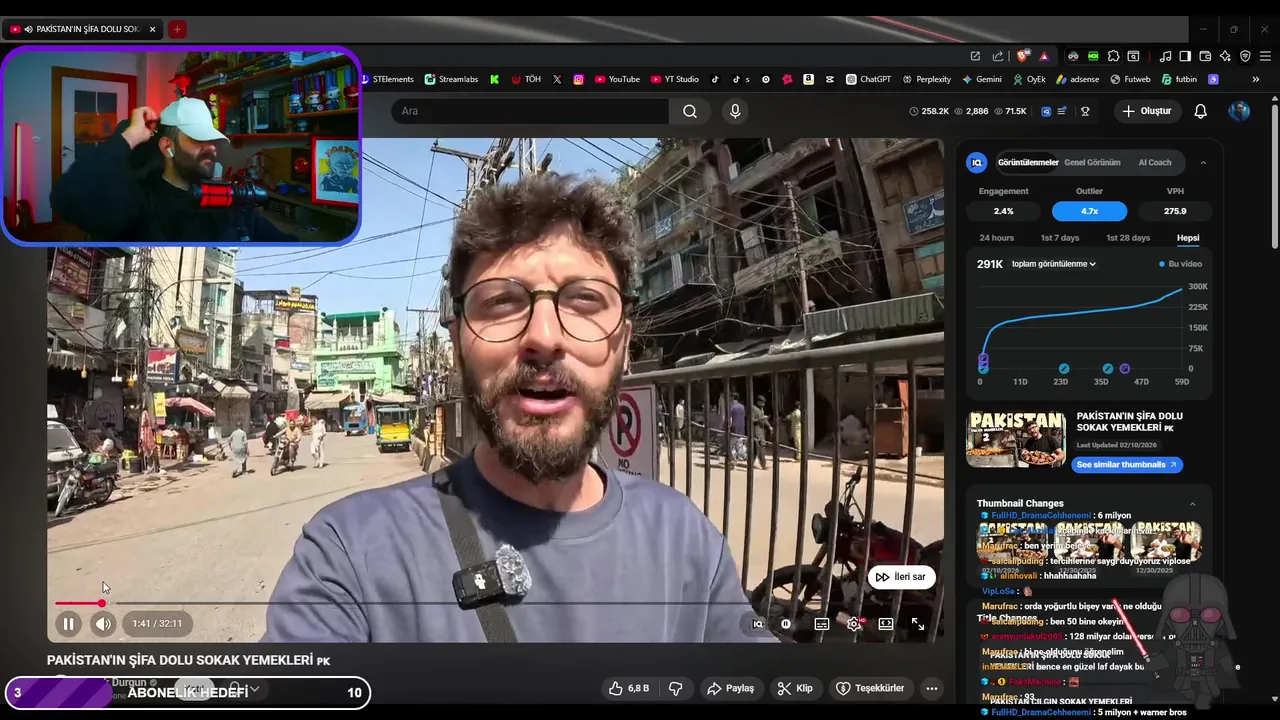1280x720 pixels.
Task: Click the Teşekkürler button
Action: pos(870,688)
